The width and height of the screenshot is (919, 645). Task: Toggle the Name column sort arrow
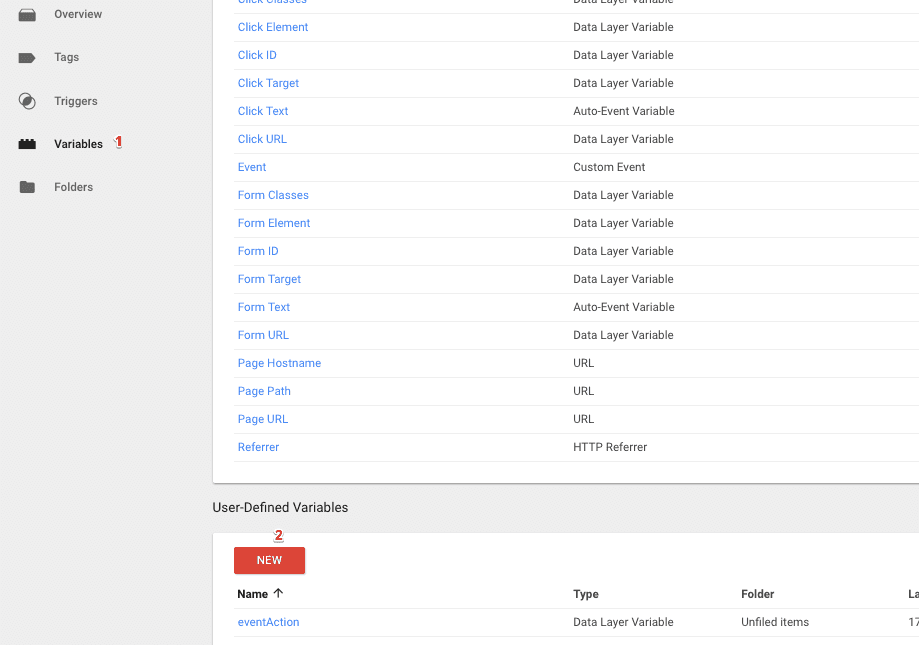tap(277, 593)
